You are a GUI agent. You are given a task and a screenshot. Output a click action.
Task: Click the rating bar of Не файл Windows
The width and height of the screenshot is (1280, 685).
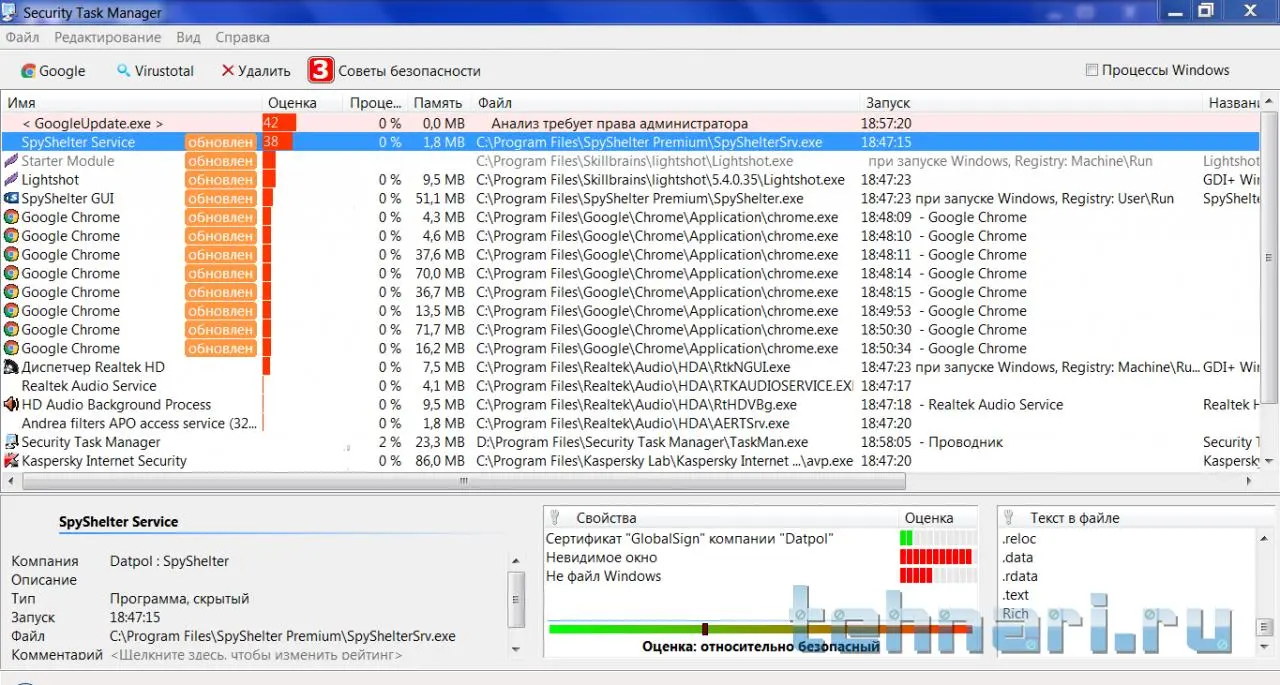point(937,576)
